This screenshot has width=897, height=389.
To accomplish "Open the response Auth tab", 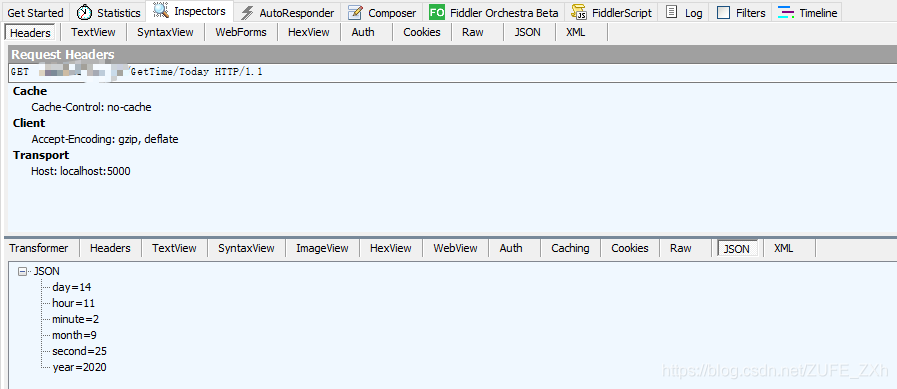I will click(x=511, y=248).
